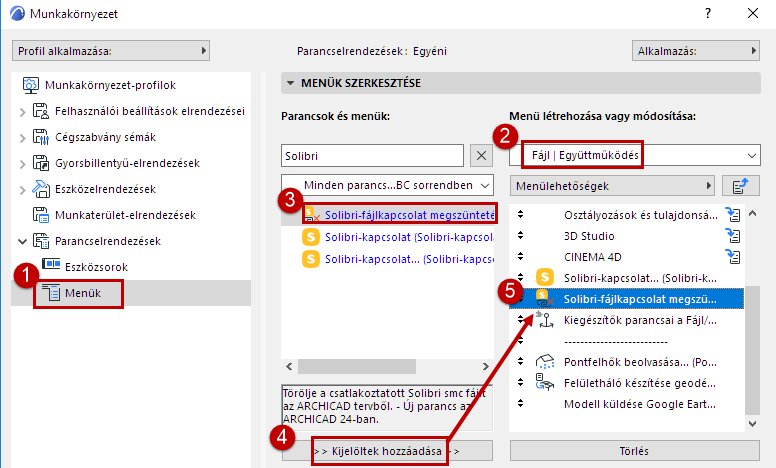Click the Solibri-kapcsolat icon in the right list
776x468 pixels.
(x=546, y=276)
